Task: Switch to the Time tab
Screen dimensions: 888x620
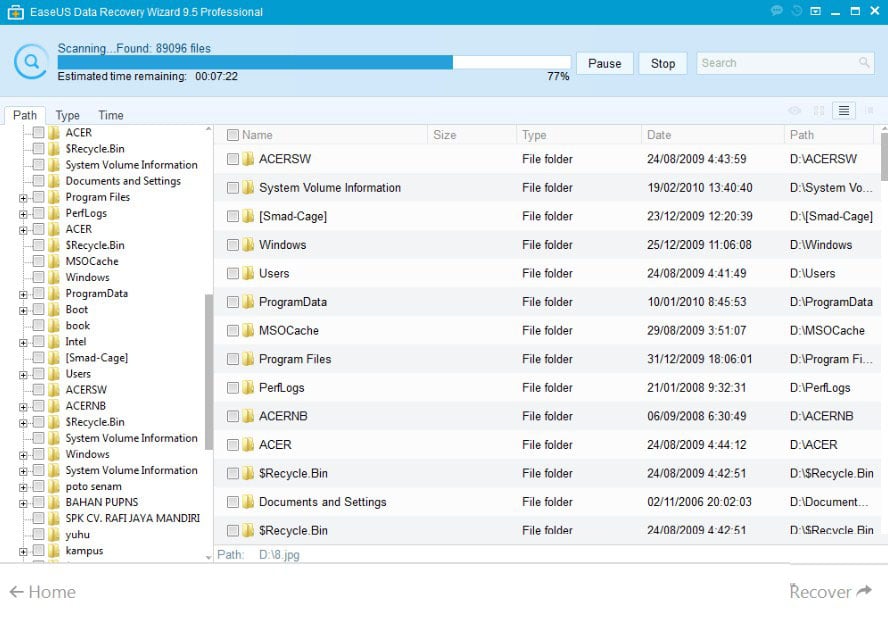Action: coord(110,115)
